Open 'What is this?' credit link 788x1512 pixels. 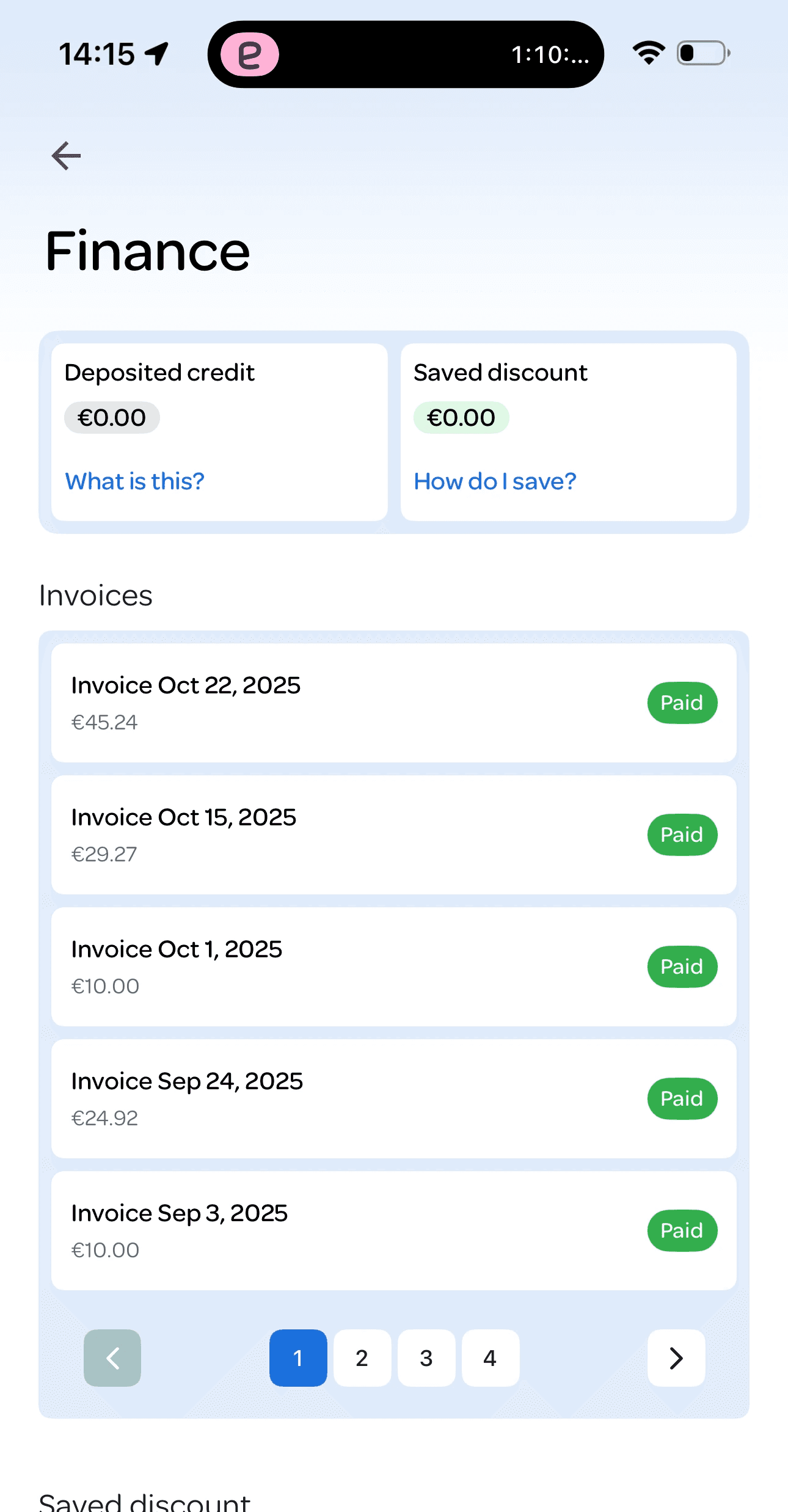pos(134,481)
